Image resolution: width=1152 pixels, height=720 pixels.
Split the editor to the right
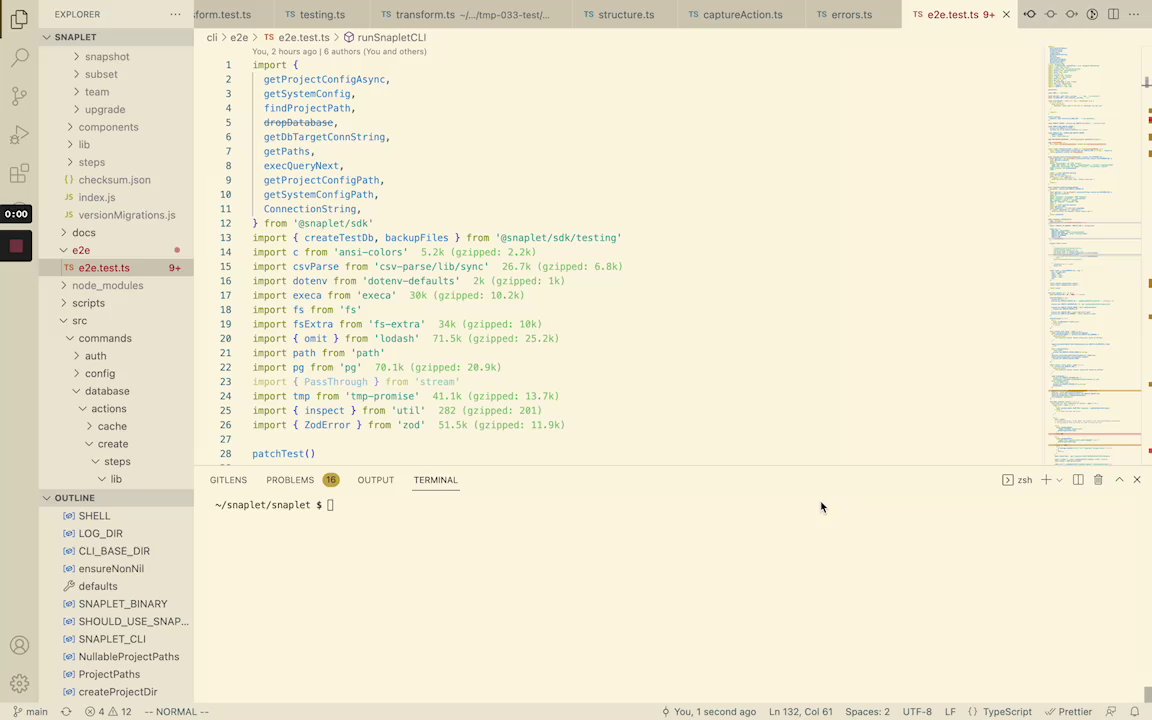tap(1114, 14)
